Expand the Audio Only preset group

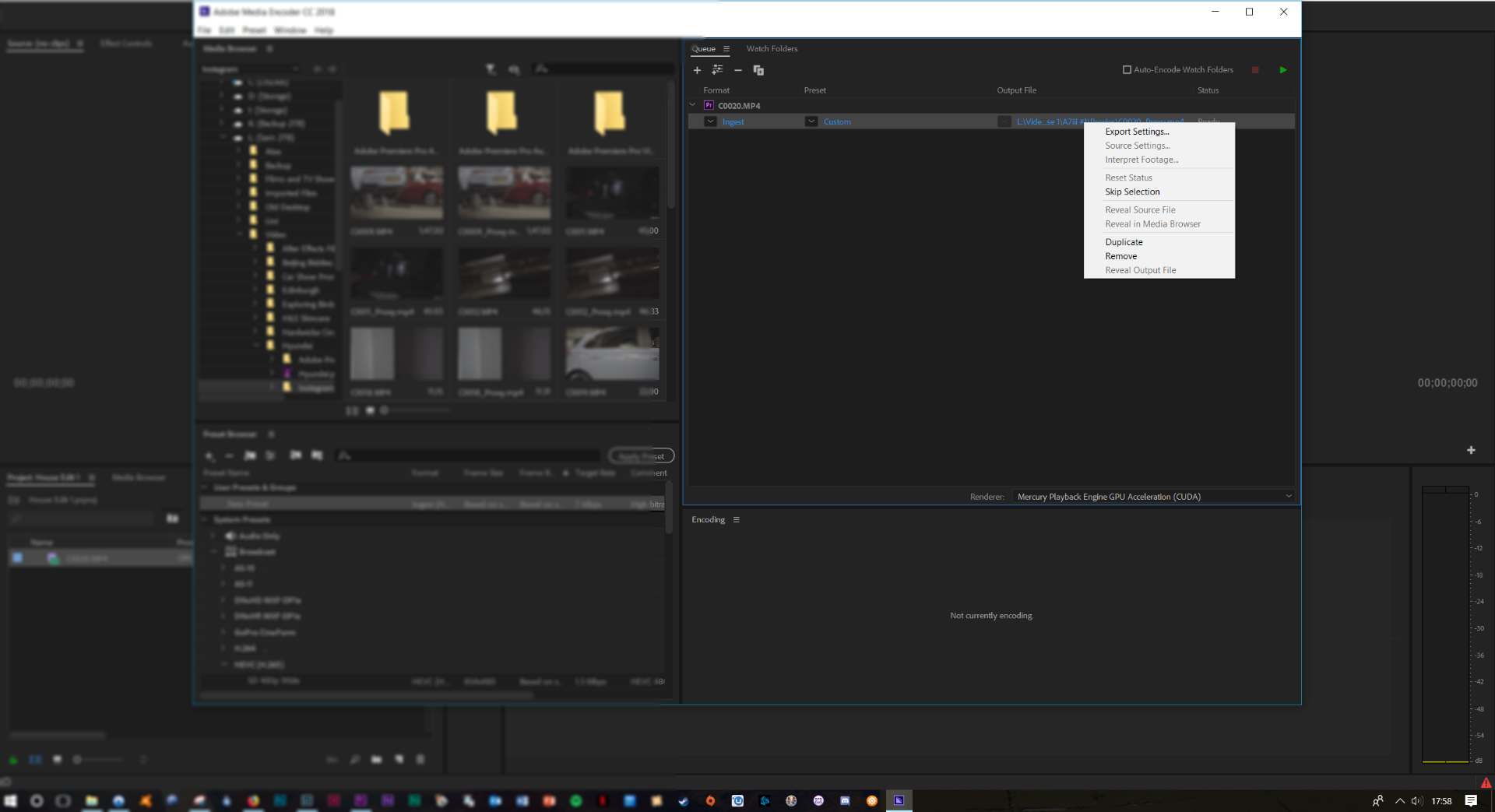(213, 536)
